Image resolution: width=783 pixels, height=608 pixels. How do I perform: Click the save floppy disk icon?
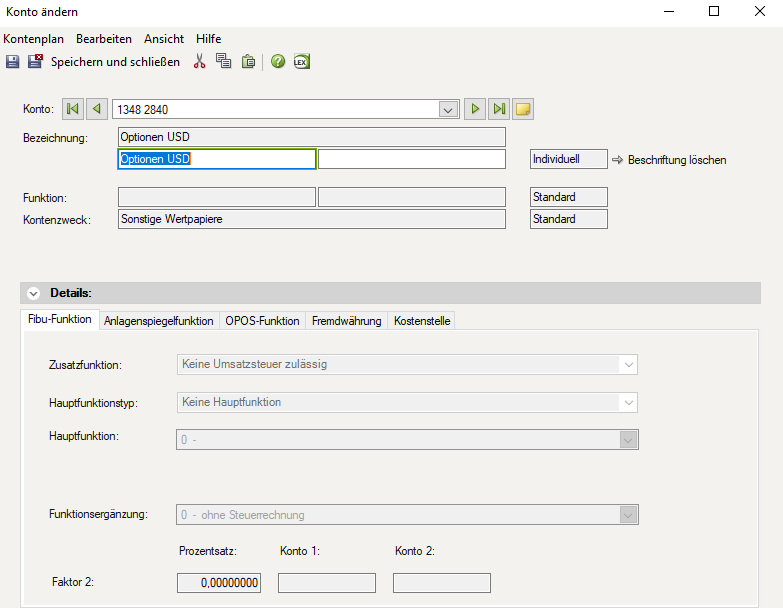click(12, 62)
